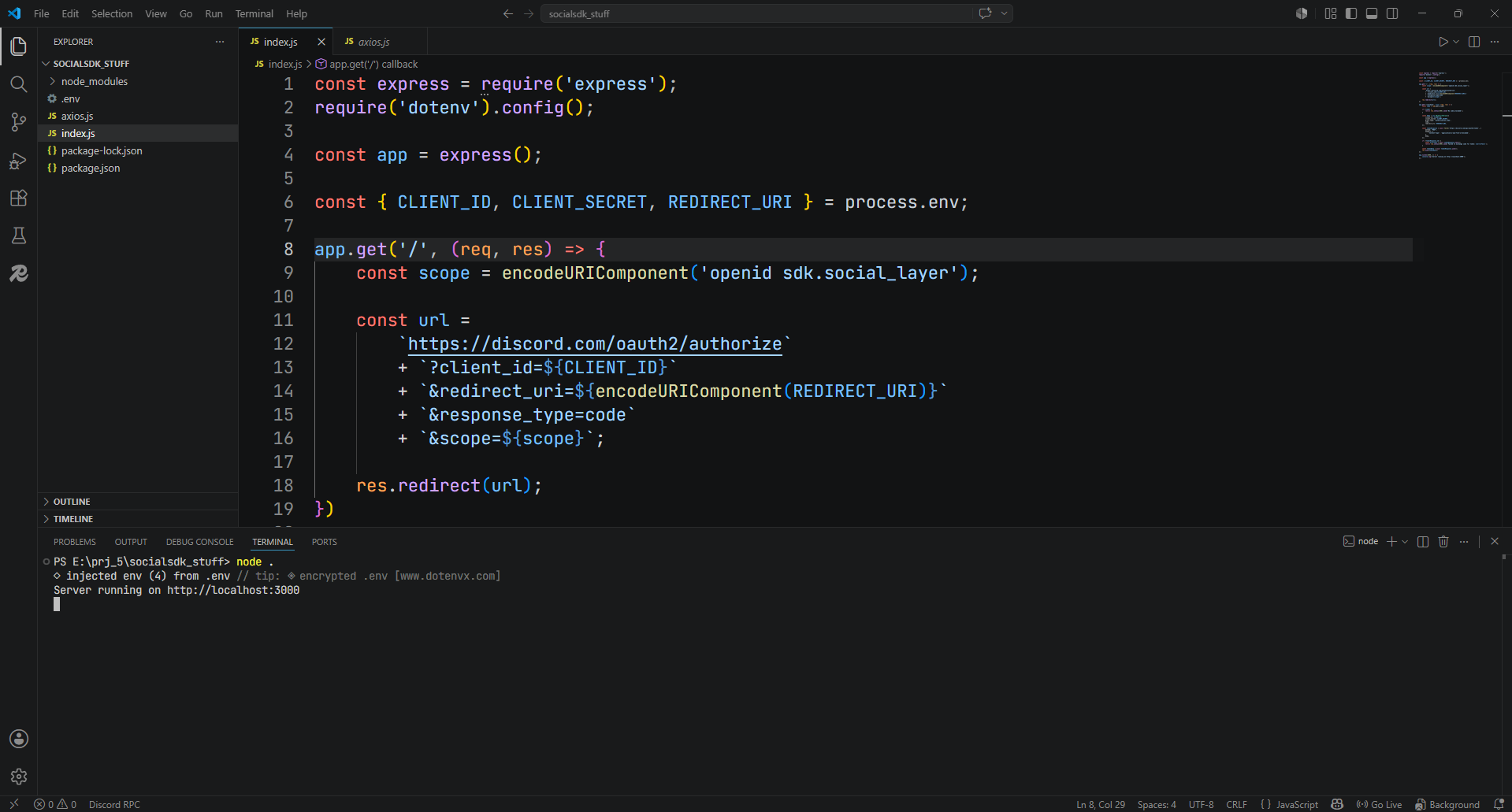Viewport: 1512px width, 812px height.
Task: Open package-lock.json in the explorer
Action: coord(138,150)
